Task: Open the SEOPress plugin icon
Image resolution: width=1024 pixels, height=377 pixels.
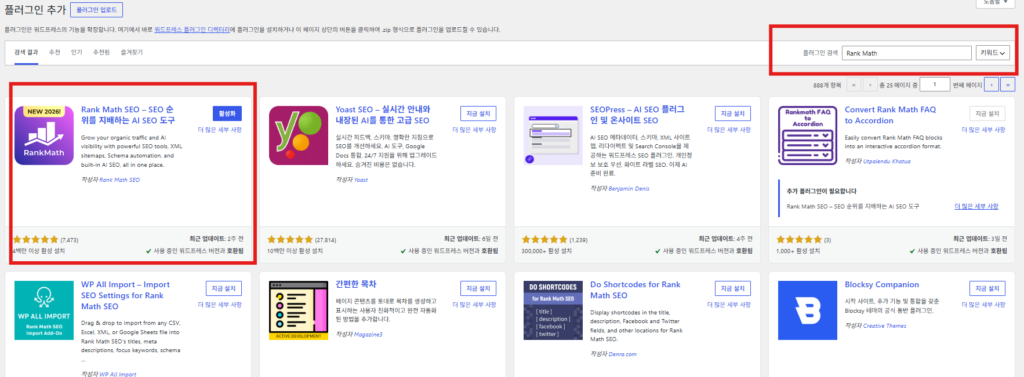Action: coord(553,135)
